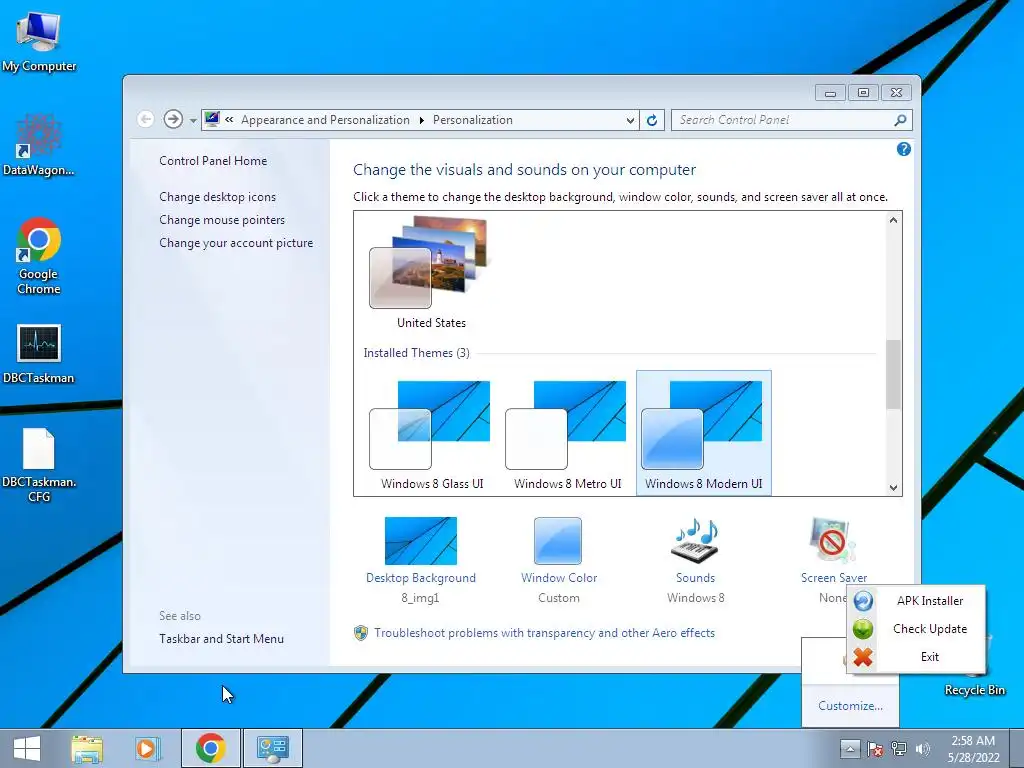Apply the Windows 8 Metro UI theme

pos(567,435)
